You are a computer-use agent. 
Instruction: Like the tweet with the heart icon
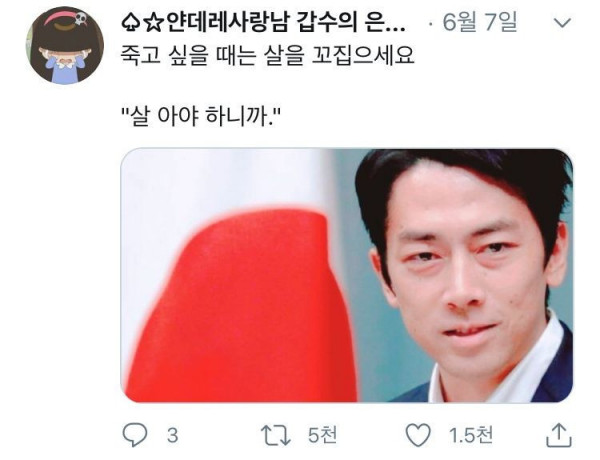[418, 436]
